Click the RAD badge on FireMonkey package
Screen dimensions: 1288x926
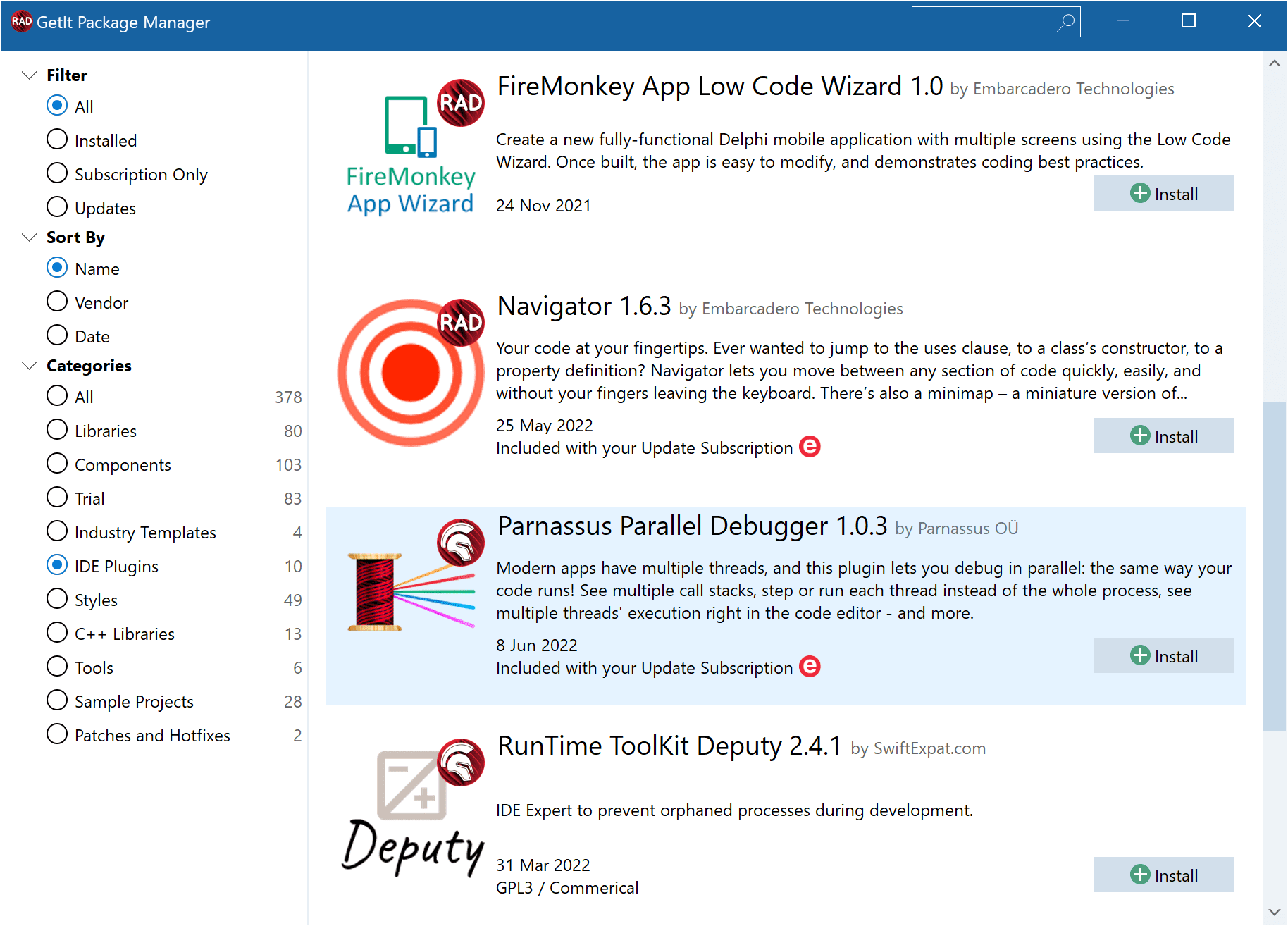461,103
